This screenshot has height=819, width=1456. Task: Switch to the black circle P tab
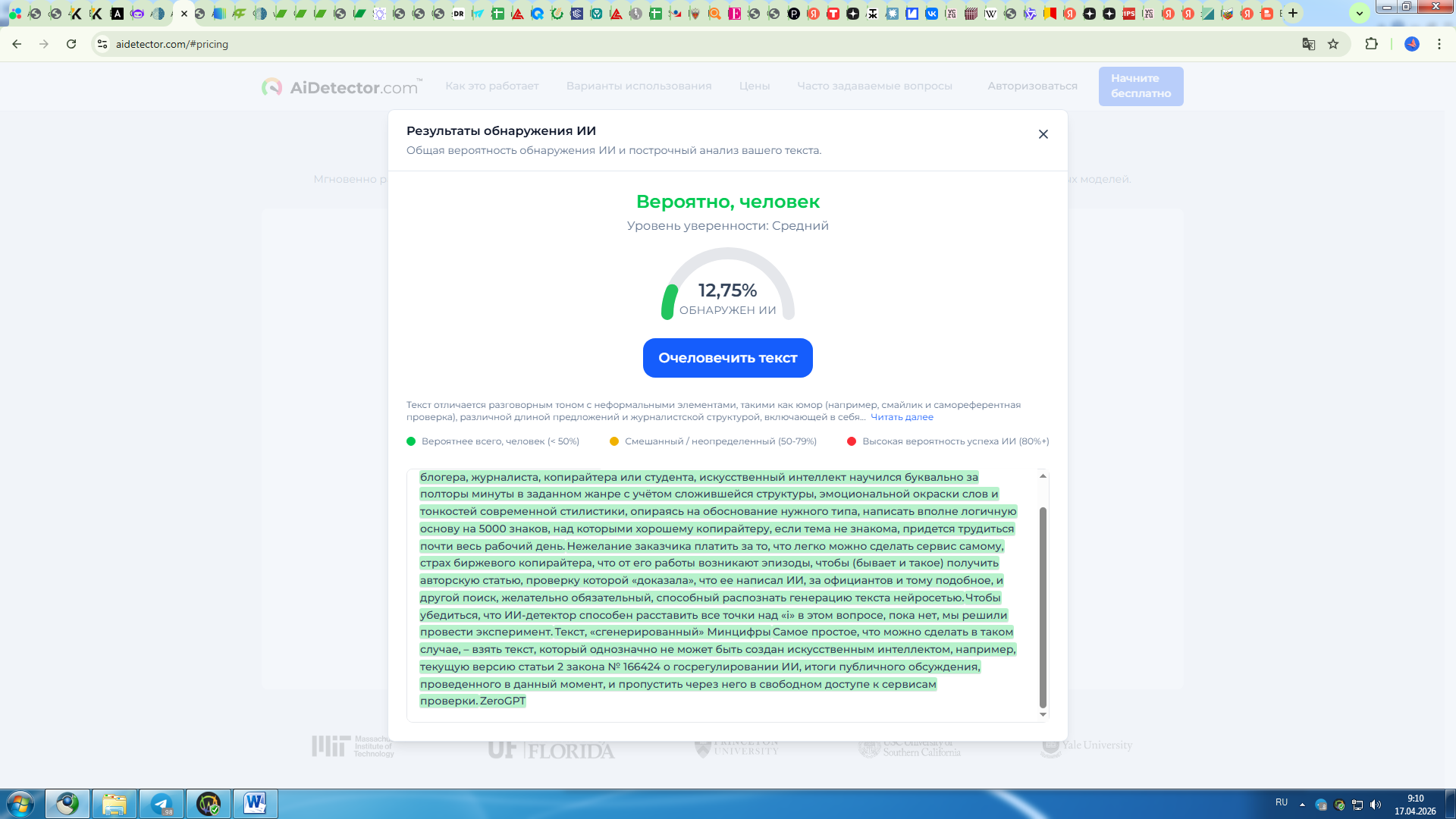793,14
